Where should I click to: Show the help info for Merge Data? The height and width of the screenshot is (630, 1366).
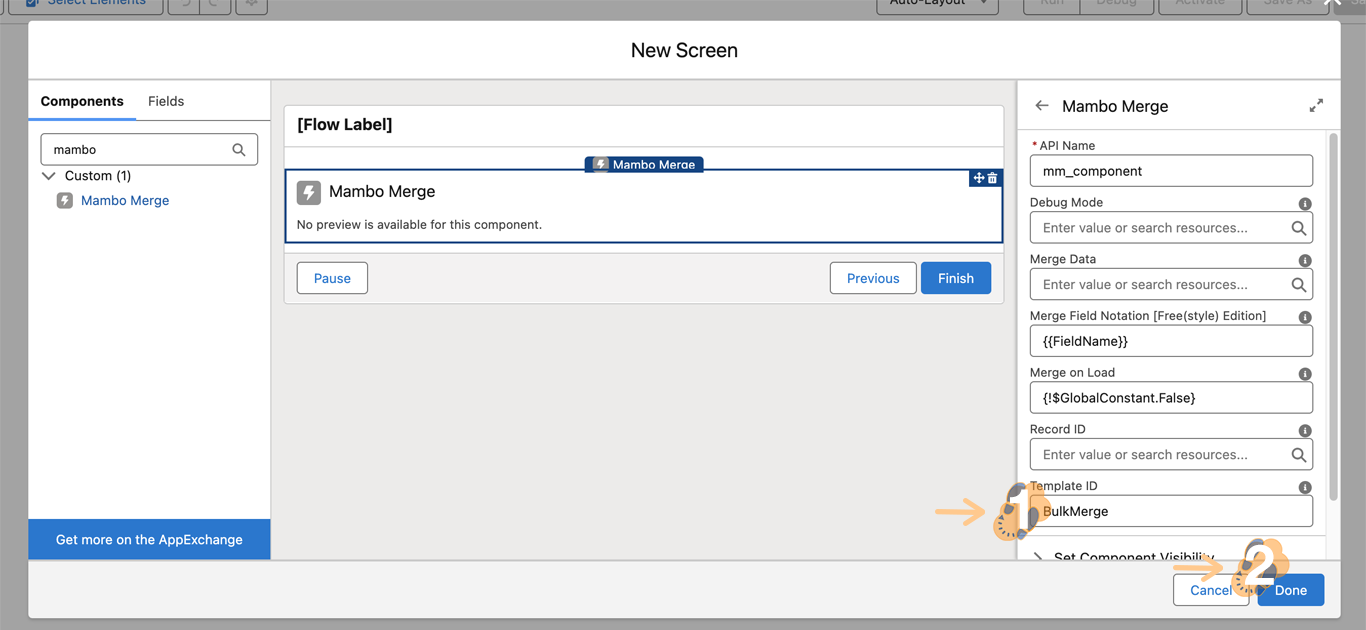[x=1304, y=260]
